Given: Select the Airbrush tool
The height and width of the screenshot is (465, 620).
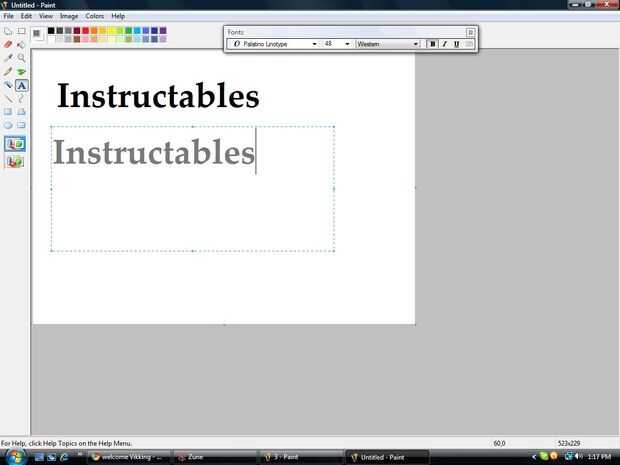Looking at the screenshot, I should tap(8, 85).
